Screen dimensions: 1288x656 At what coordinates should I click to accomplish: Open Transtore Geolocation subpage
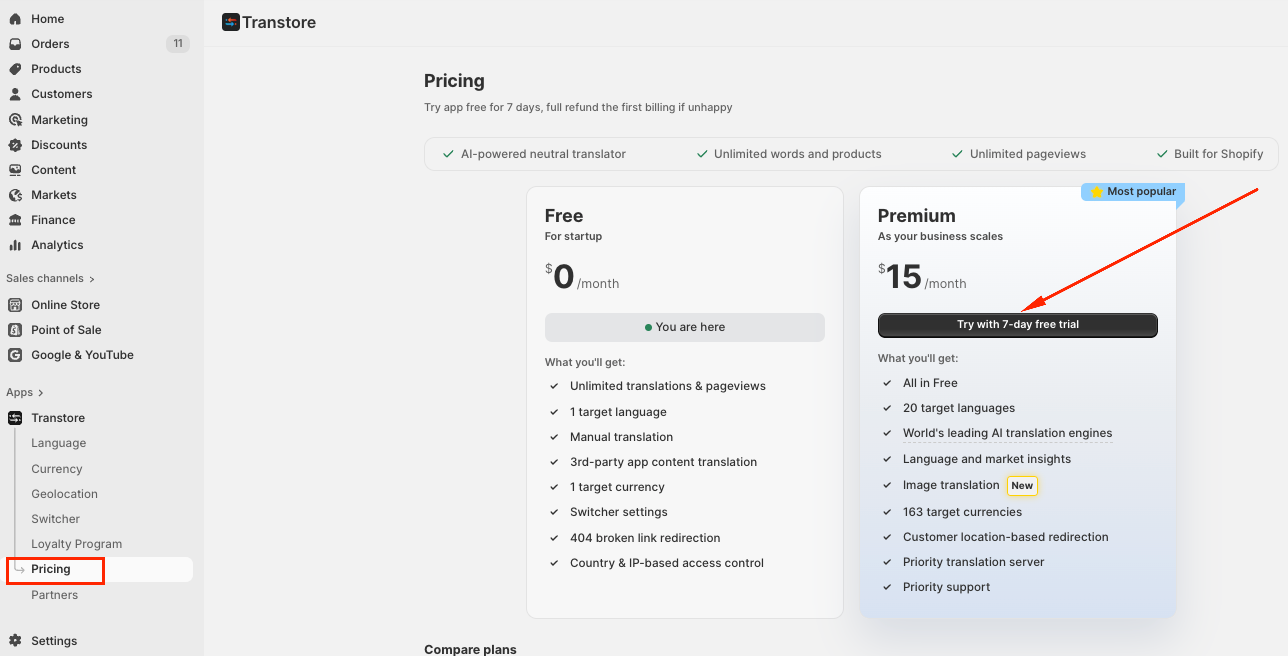tap(64, 494)
